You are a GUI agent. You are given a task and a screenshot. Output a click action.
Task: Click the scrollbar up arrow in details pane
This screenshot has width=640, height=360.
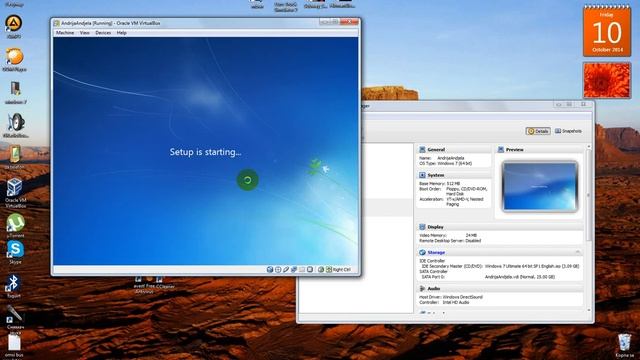coord(589,147)
